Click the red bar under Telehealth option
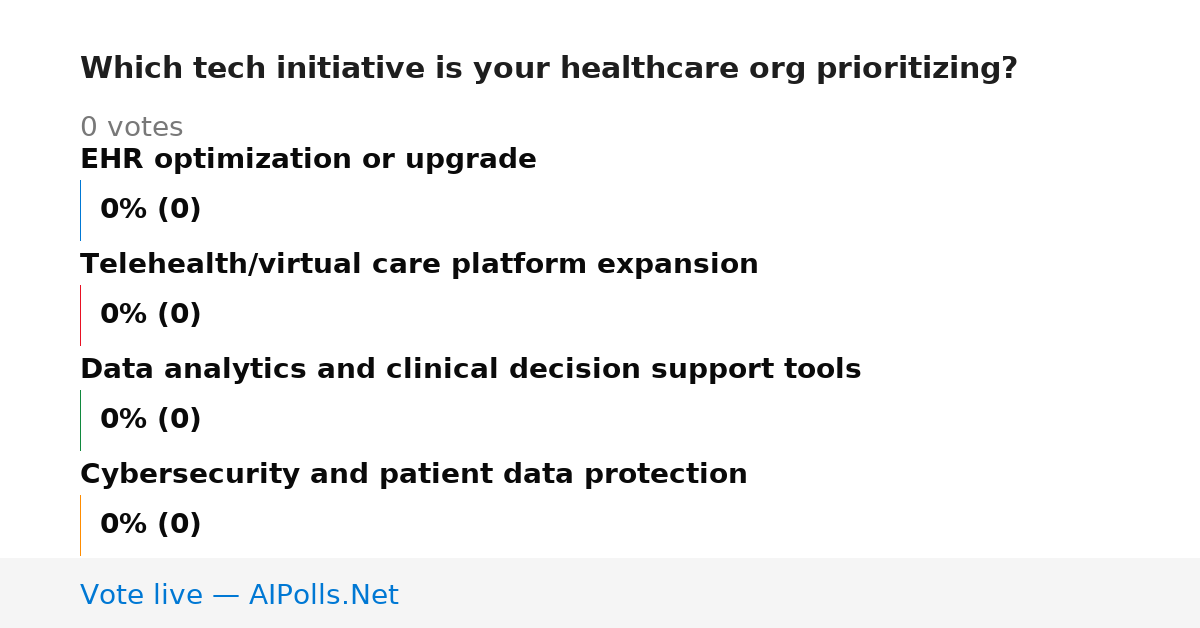 [80, 315]
